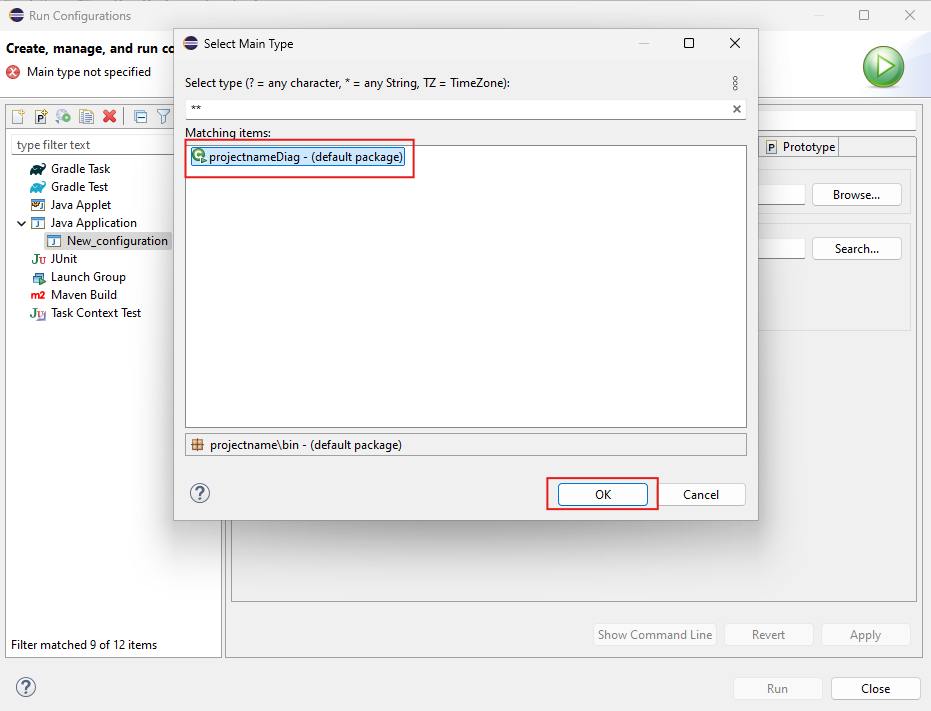Screen dimensions: 931x711
Task: Select projectnameDiag in matching items
Action: [x=298, y=157]
